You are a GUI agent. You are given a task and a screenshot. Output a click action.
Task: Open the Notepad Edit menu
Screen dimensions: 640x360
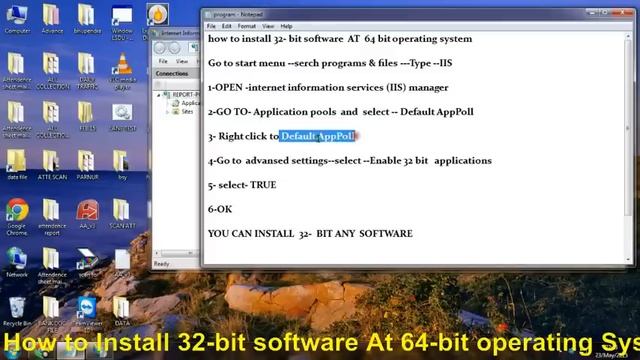pyautogui.click(x=227, y=26)
